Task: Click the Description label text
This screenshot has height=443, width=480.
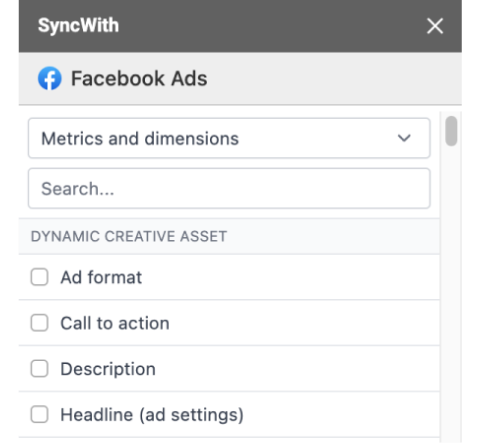Action: point(108,369)
